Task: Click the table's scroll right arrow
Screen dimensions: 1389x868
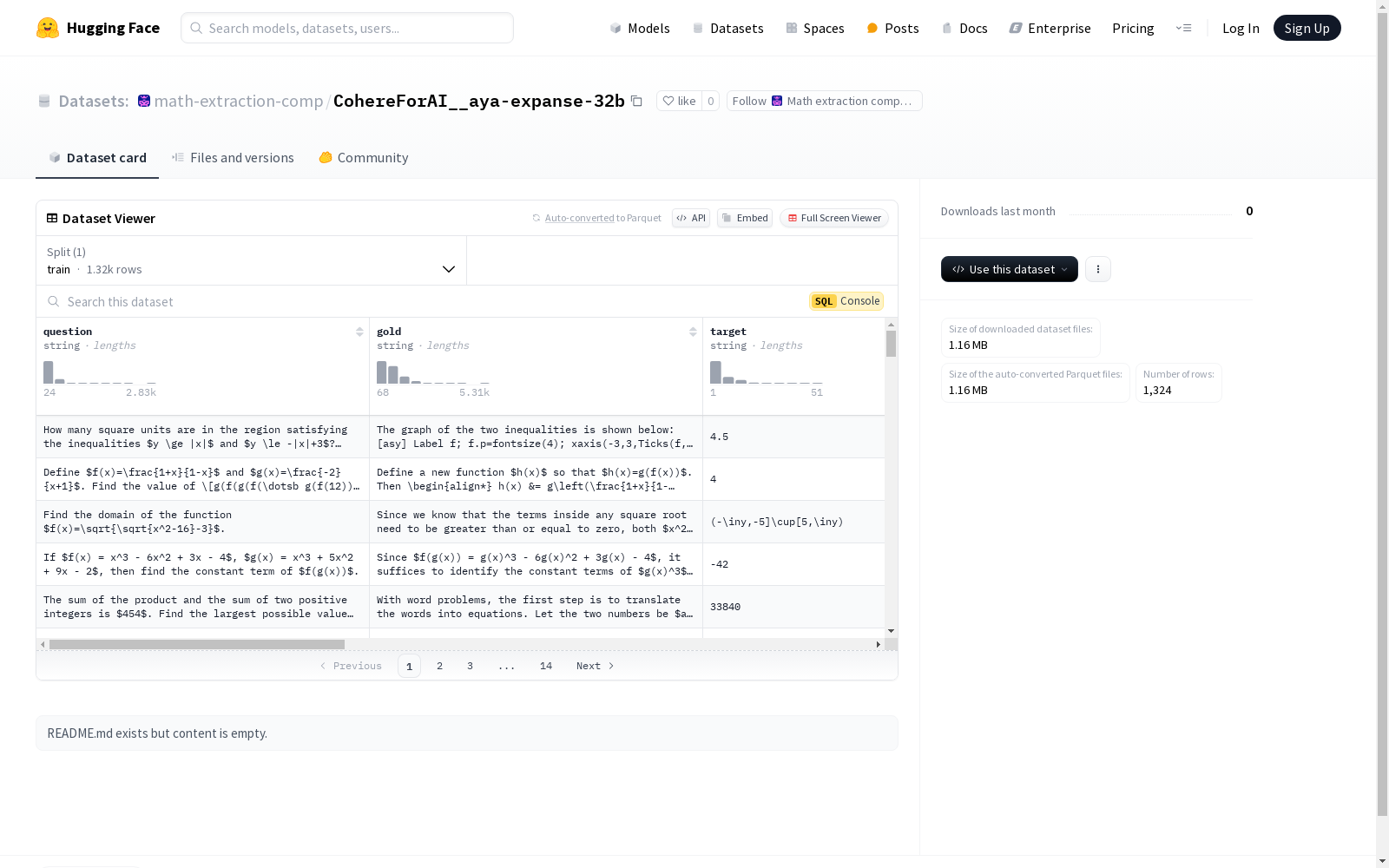Action: tap(879, 644)
